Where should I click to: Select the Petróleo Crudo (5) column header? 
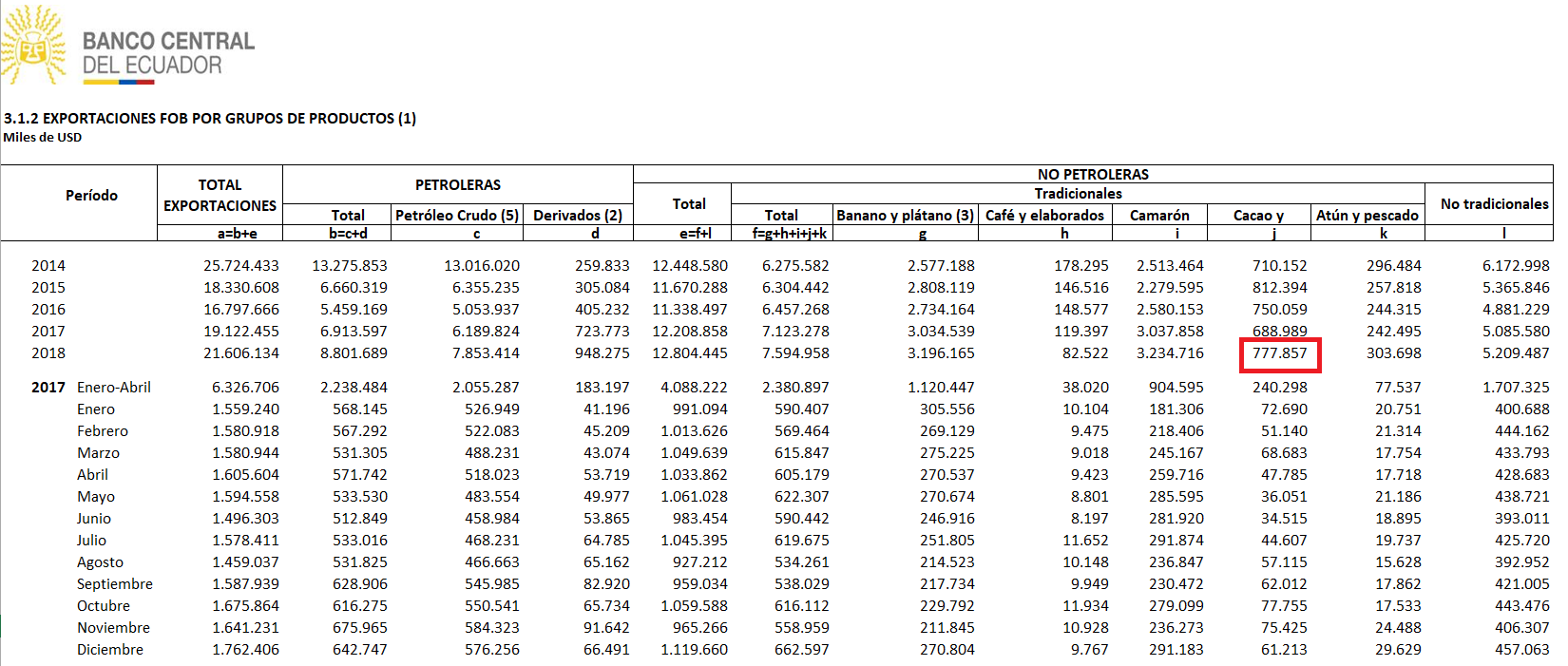457,216
